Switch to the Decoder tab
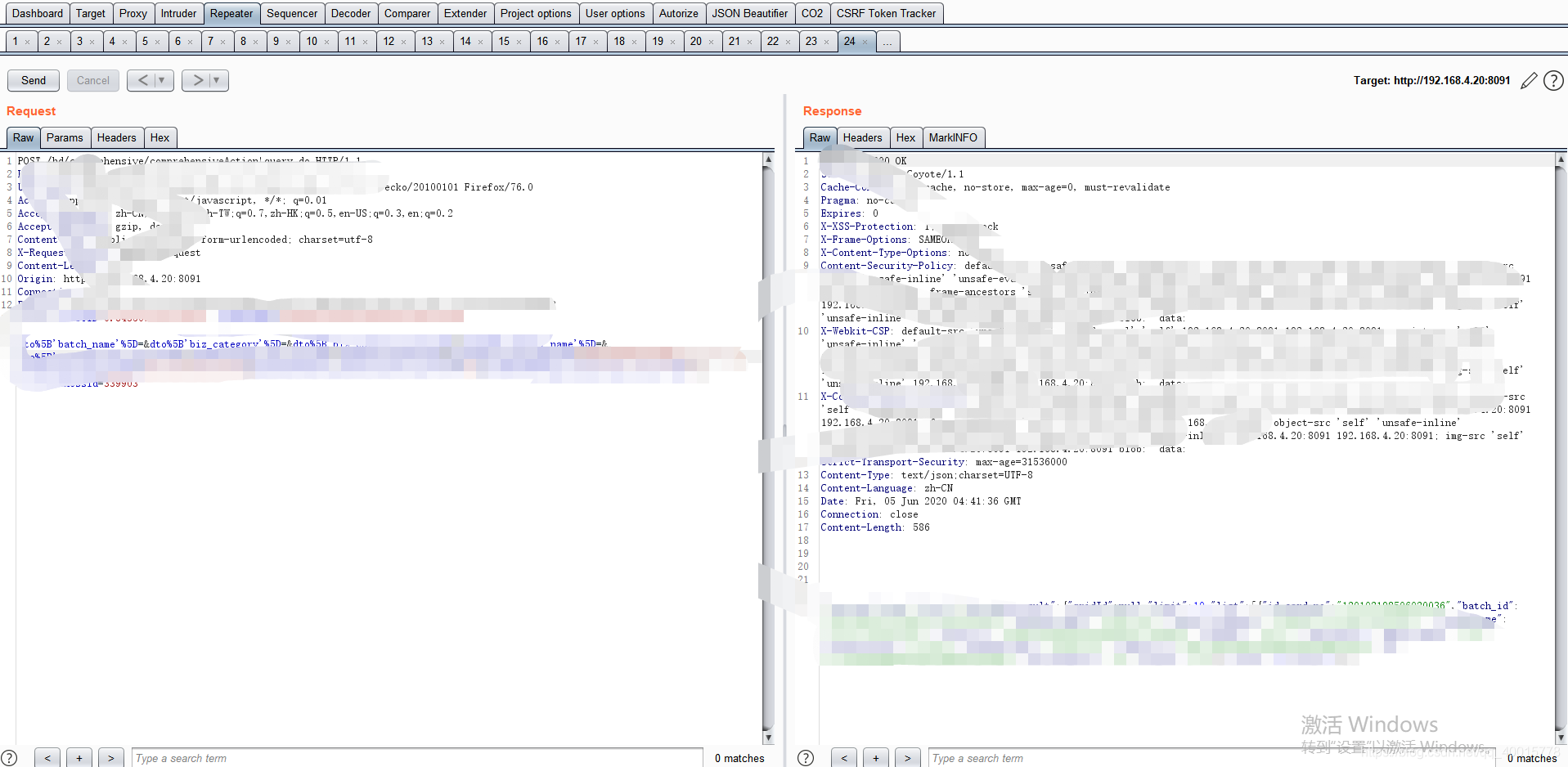Viewport: 1568px width, 767px height. click(x=351, y=13)
